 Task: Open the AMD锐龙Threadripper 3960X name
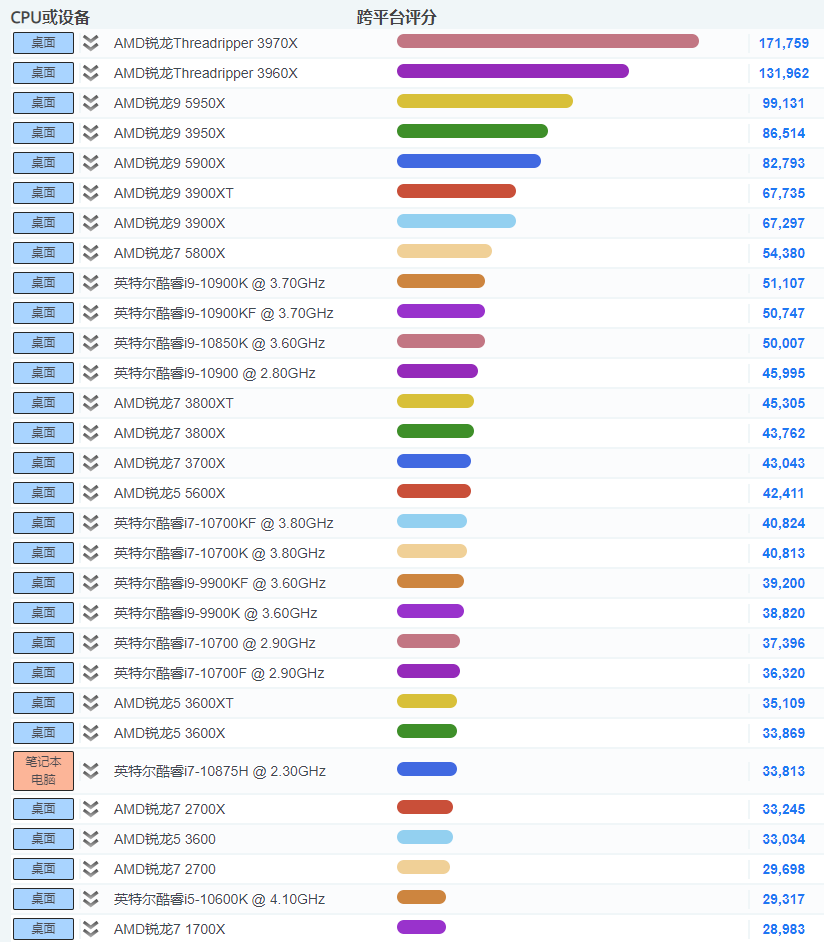click(x=205, y=73)
